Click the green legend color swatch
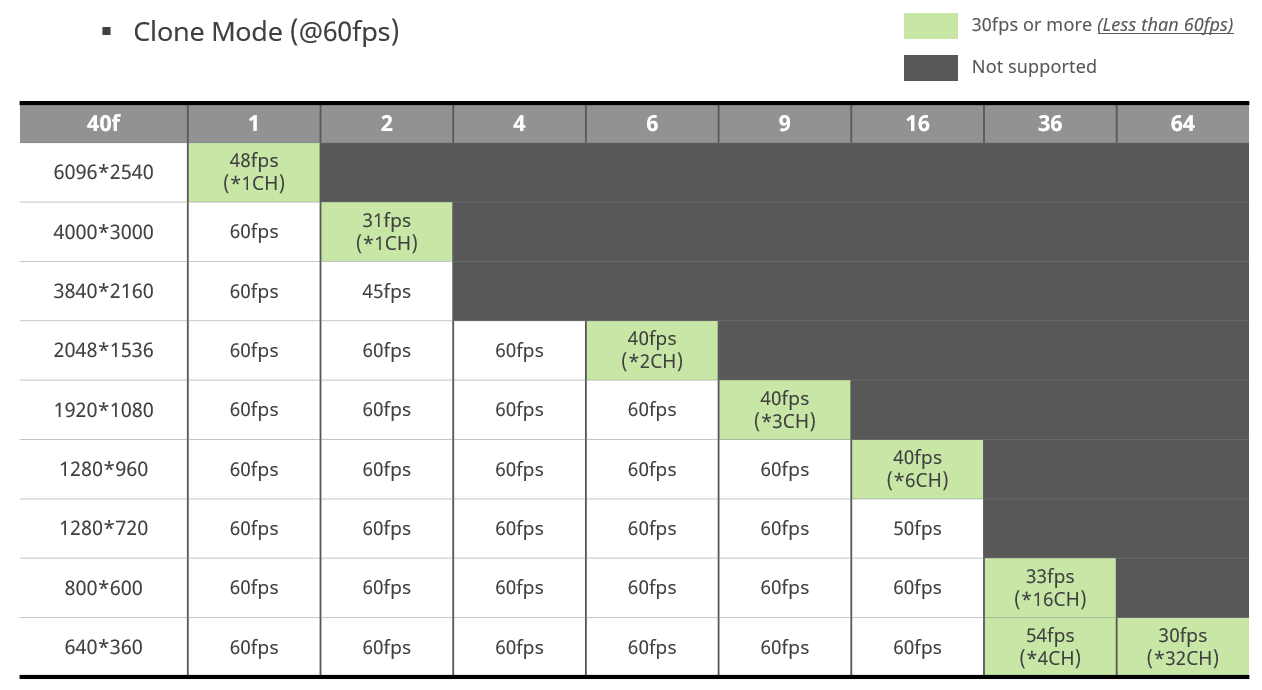Image resolution: width=1262 pixels, height=690 pixels. 930,26
